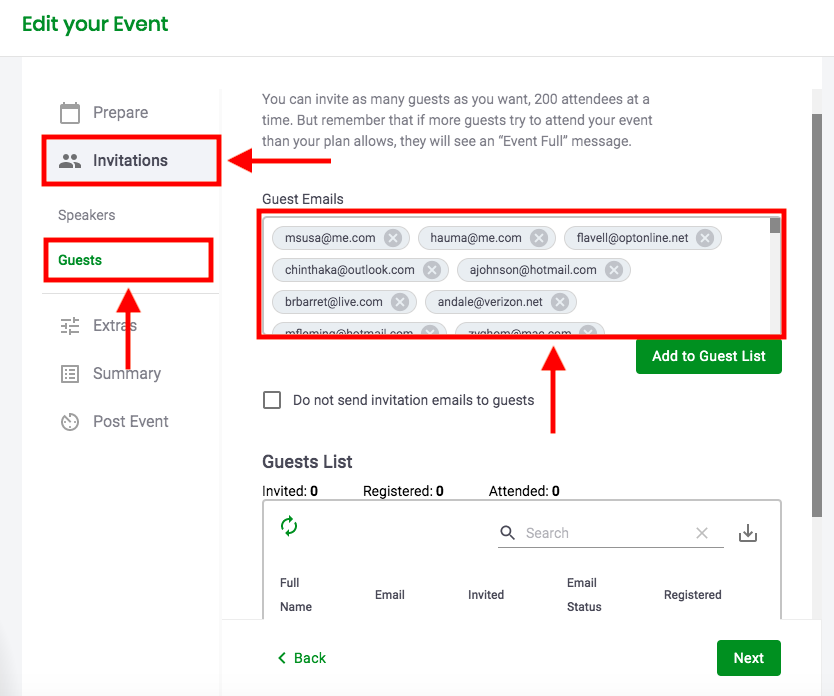
Task: Click the Prepare calendar icon
Action: click(x=69, y=112)
